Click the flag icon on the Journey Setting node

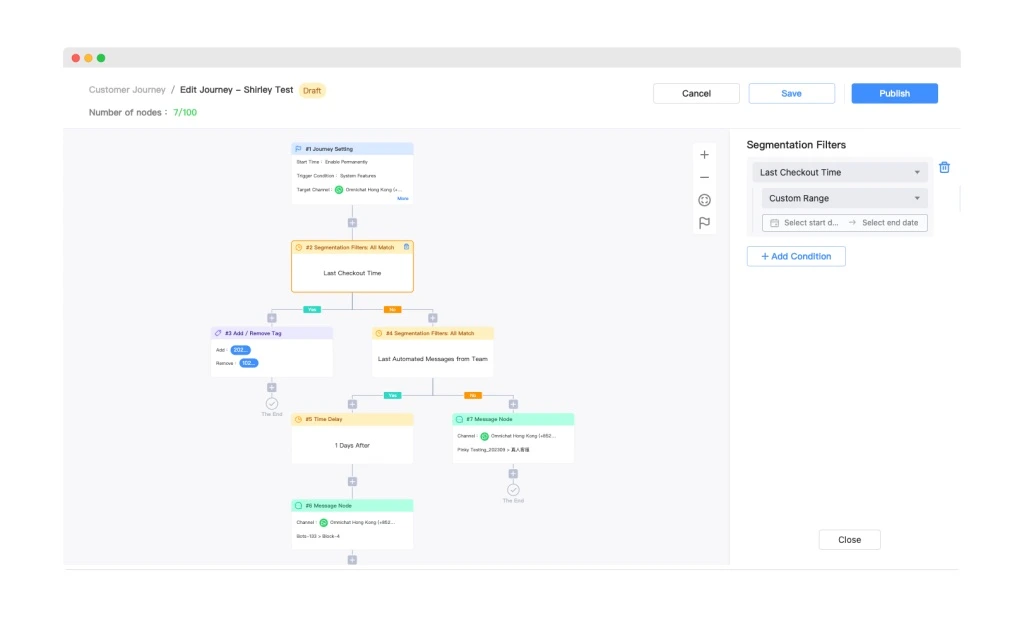tap(297, 148)
